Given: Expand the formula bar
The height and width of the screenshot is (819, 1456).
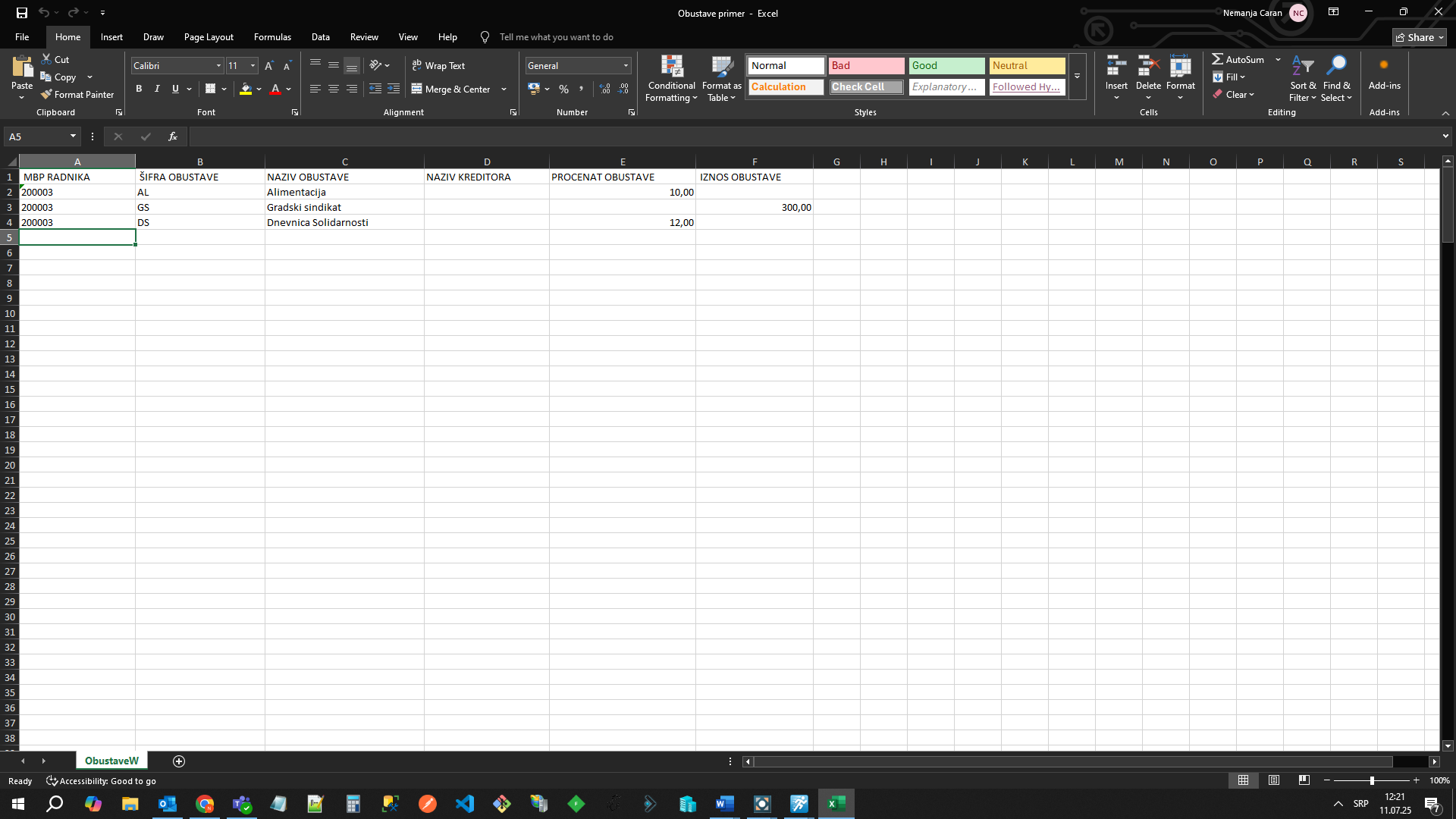Looking at the screenshot, I should [x=1445, y=136].
